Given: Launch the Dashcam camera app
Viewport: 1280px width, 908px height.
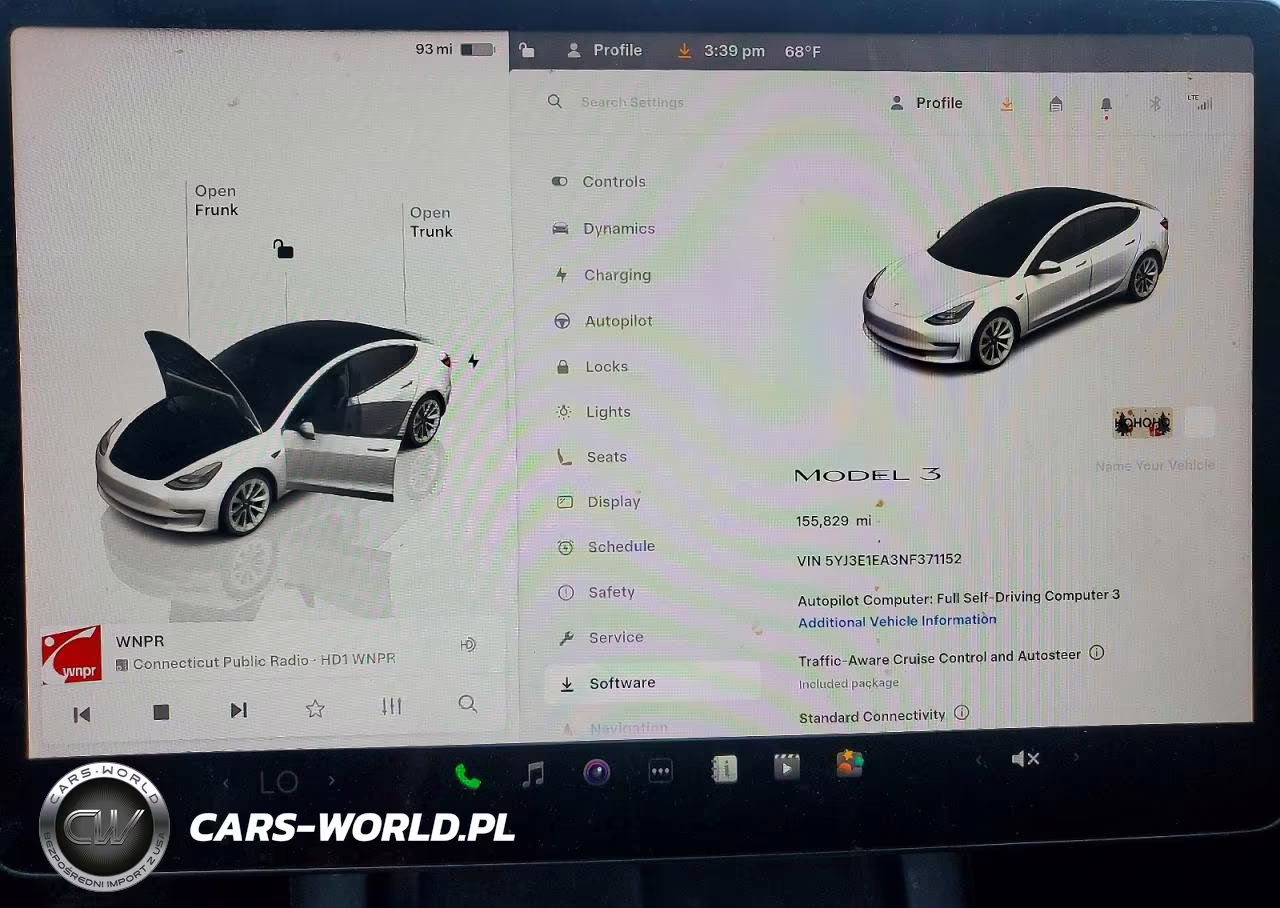Looking at the screenshot, I should point(597,772).
